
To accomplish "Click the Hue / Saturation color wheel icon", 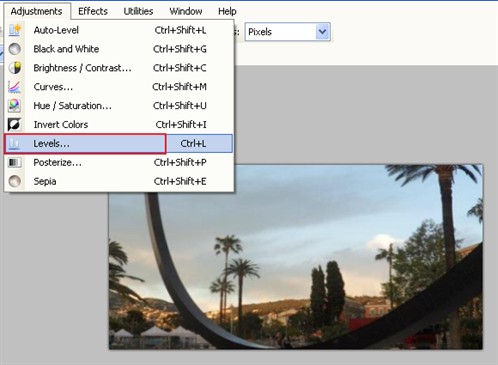I will point(15,106).
